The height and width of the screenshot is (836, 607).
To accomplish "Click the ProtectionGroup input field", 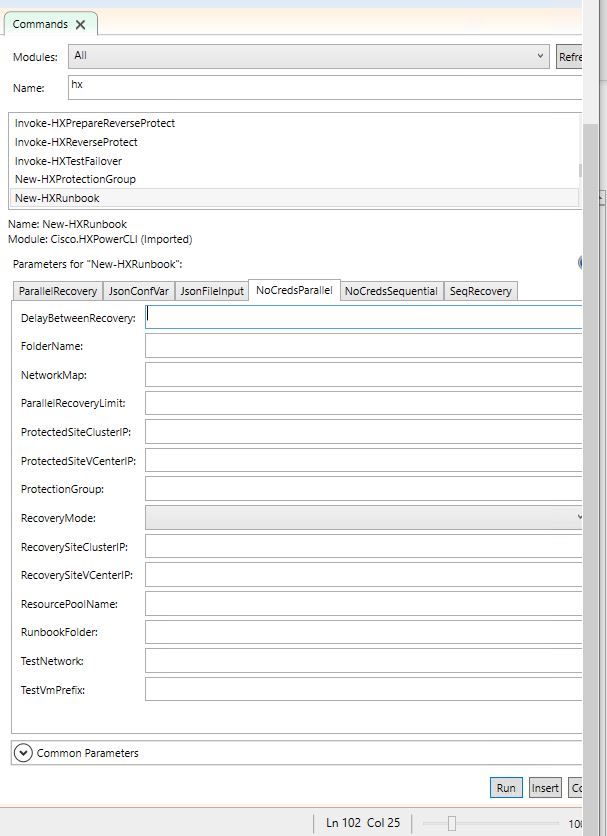I will click(363, 489).
